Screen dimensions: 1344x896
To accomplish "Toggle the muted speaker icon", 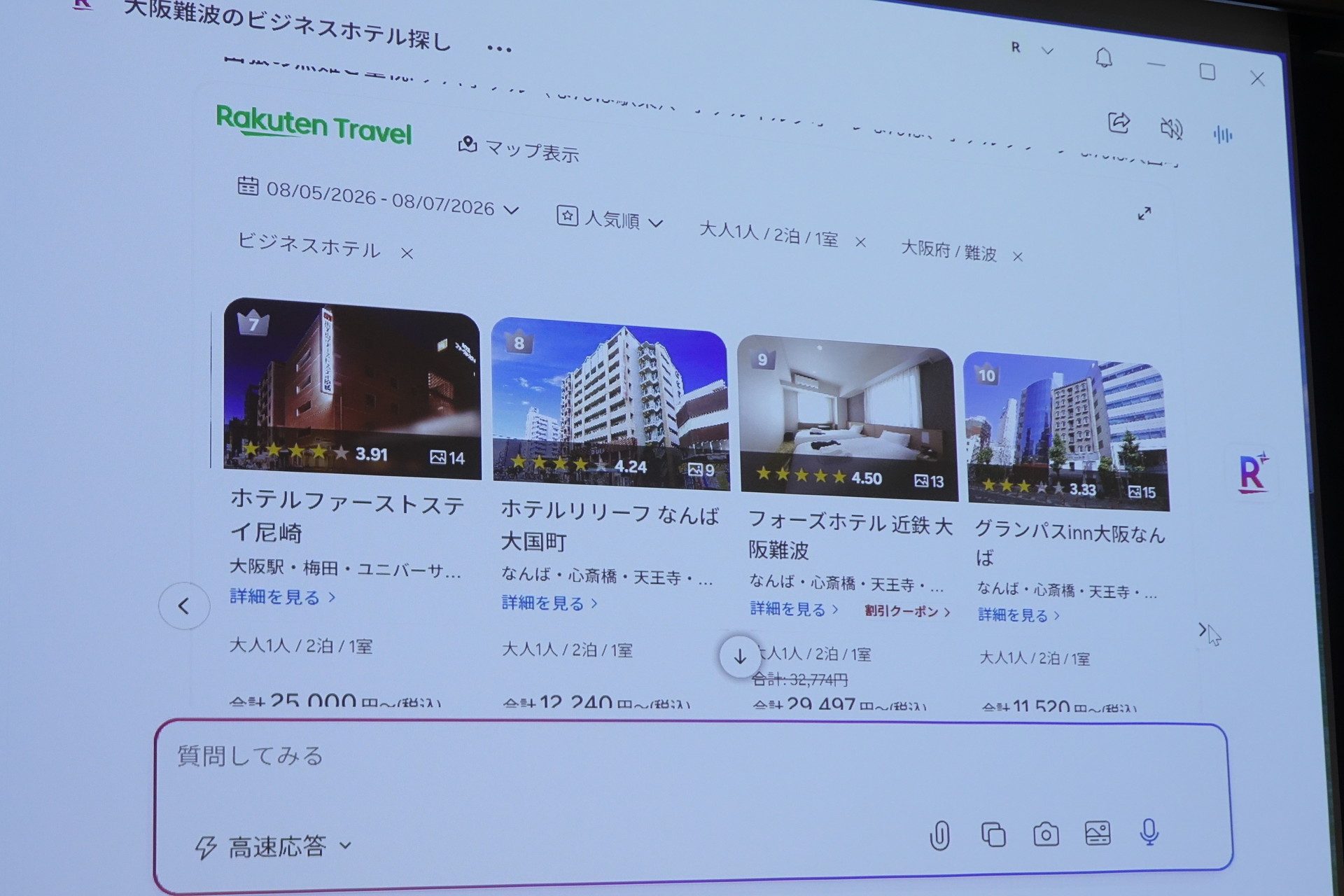I will [x=1171, y=128].
